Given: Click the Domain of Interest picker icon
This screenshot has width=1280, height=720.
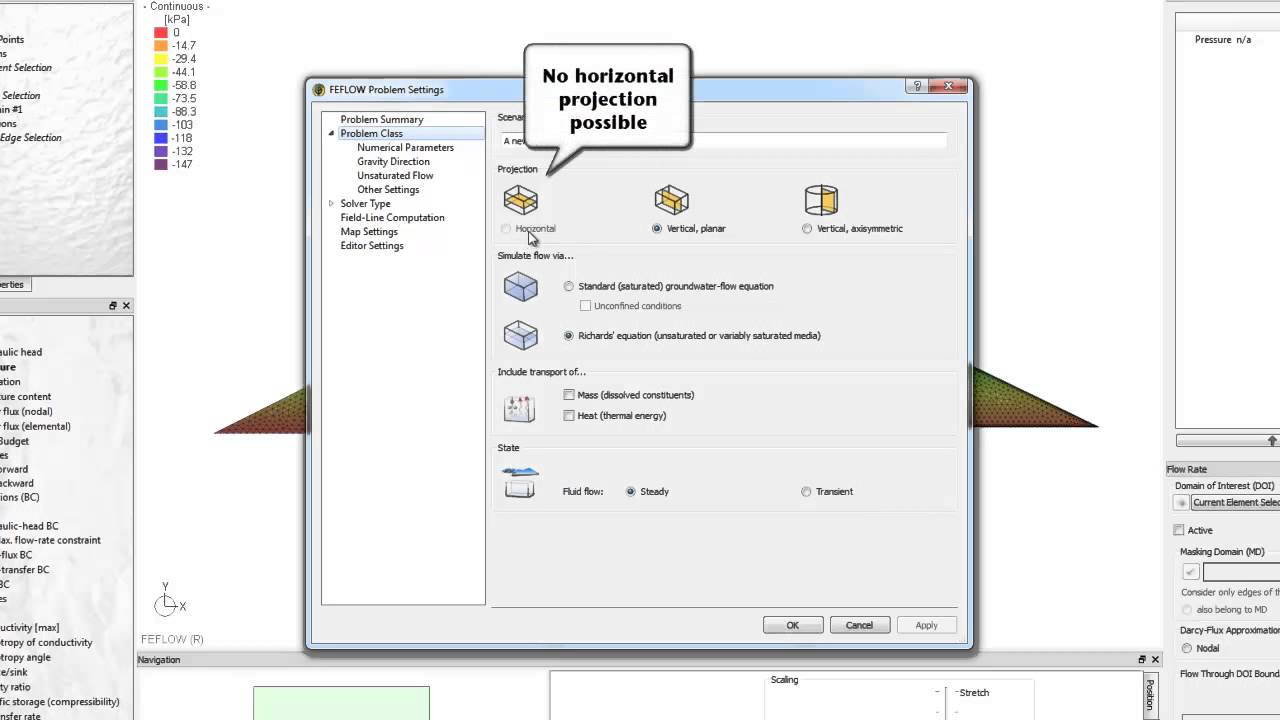Looking at the screenshot, I should (1182, 503).
